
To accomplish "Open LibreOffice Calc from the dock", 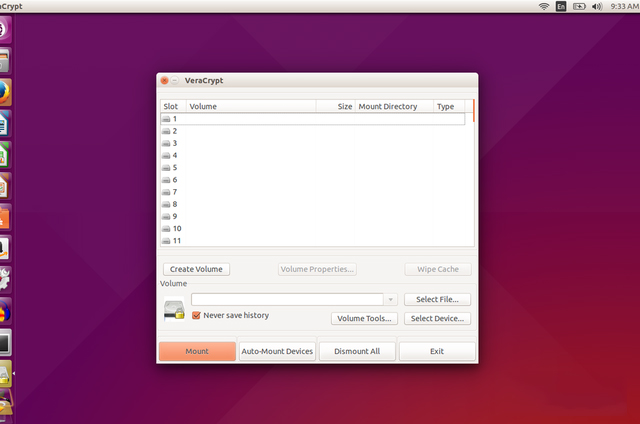I will [x=4, y=155].
